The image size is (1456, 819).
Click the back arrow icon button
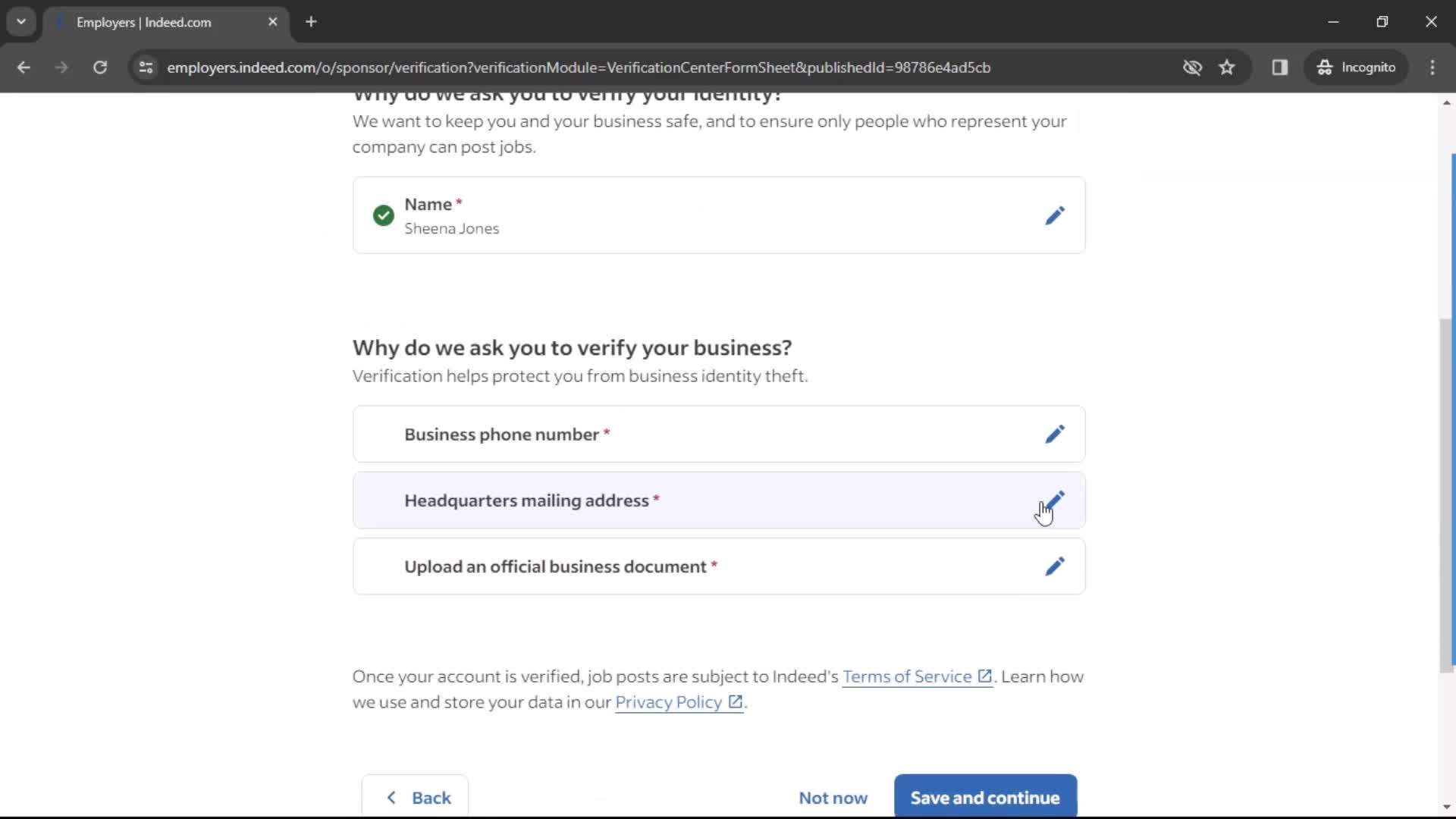coord(391,797)
